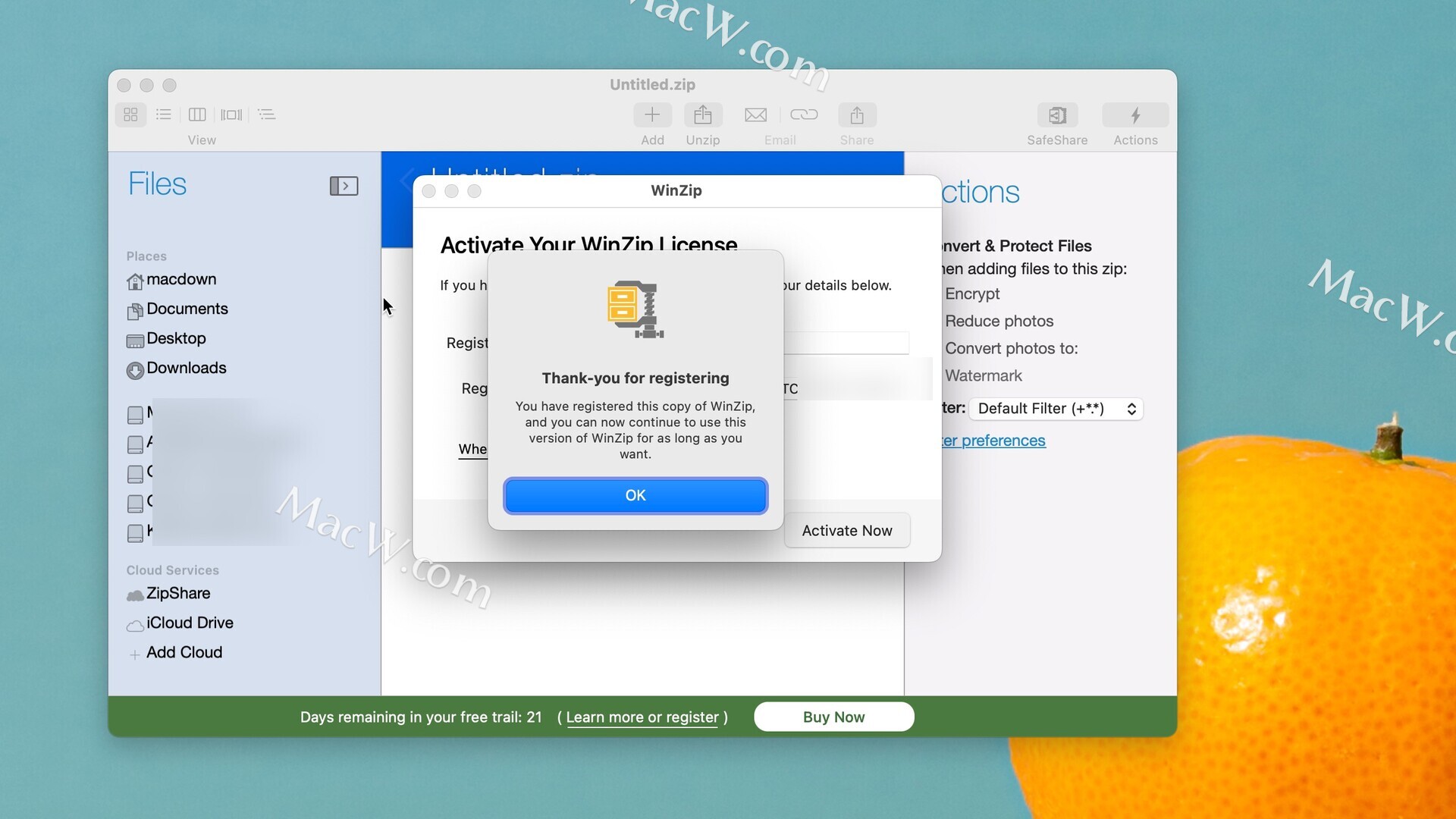The height and width of the screenshot is (819, 1456).
Task: Click the Activate Now button
Action: coord(846,531)
